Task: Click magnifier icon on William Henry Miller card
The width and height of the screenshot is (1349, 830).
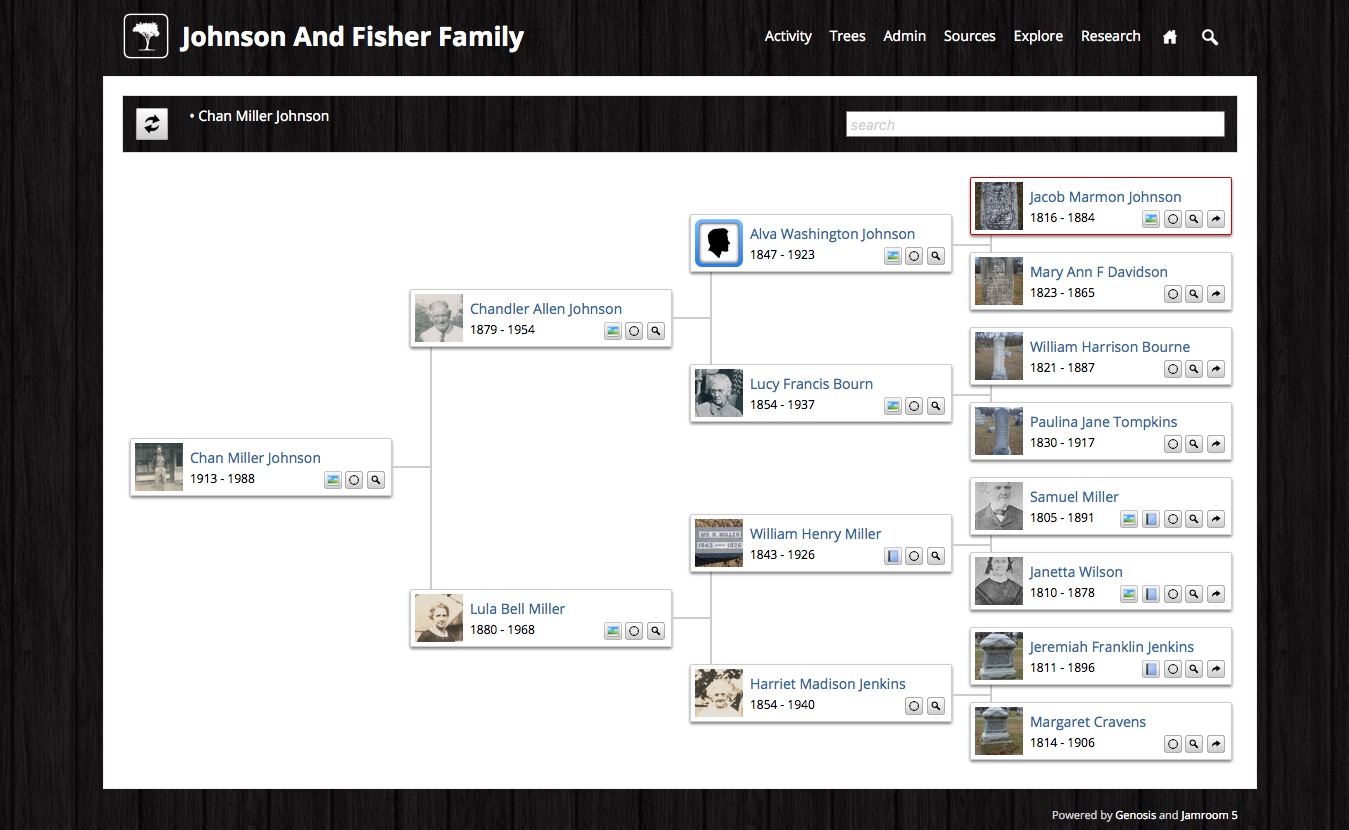Action: 936,556
